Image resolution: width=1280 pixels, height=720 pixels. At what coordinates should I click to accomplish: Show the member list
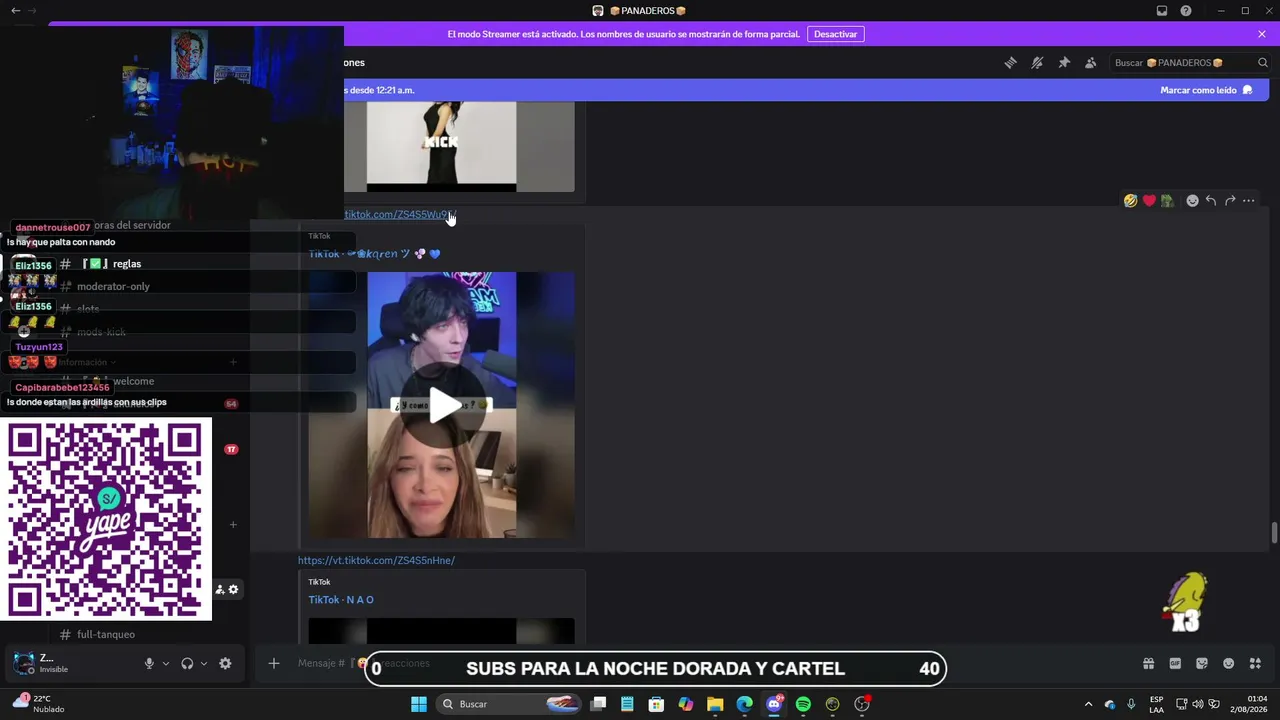click(1091, 63)
